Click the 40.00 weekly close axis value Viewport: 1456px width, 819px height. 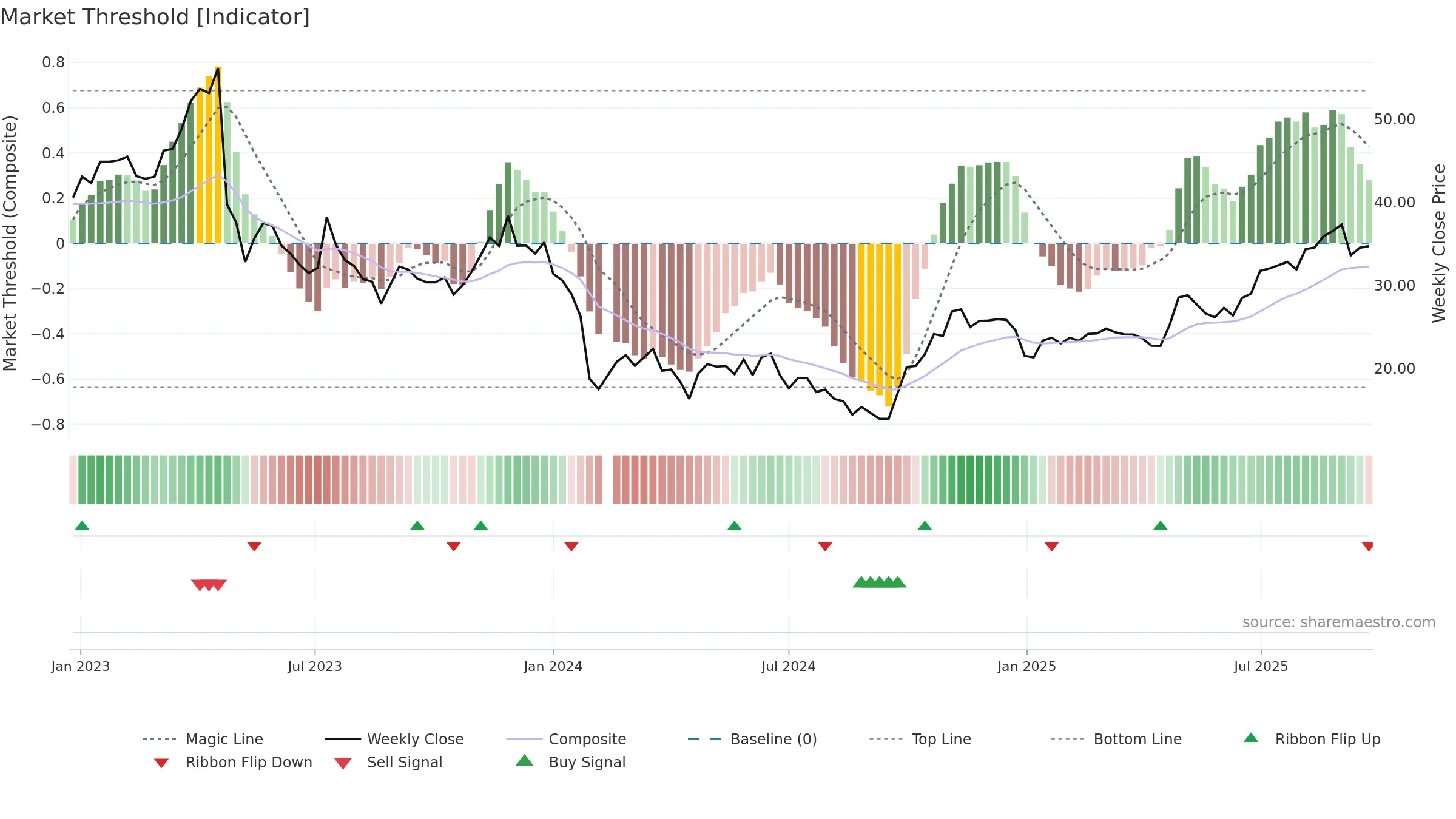click(1395, 203)
